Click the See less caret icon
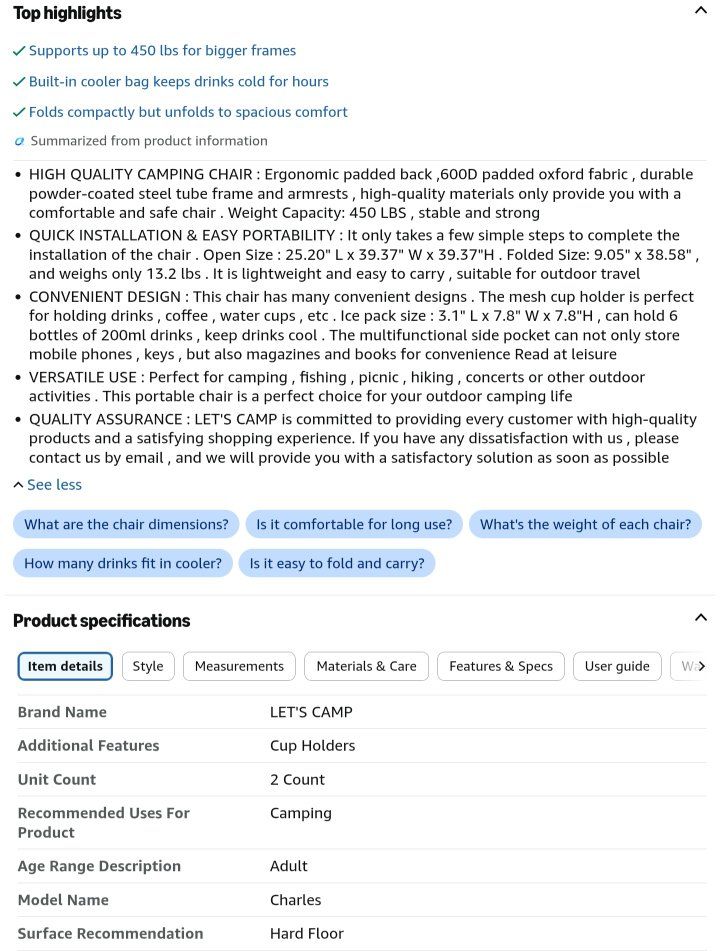Screen dimensions: 720x951 (x=18, y=485)
